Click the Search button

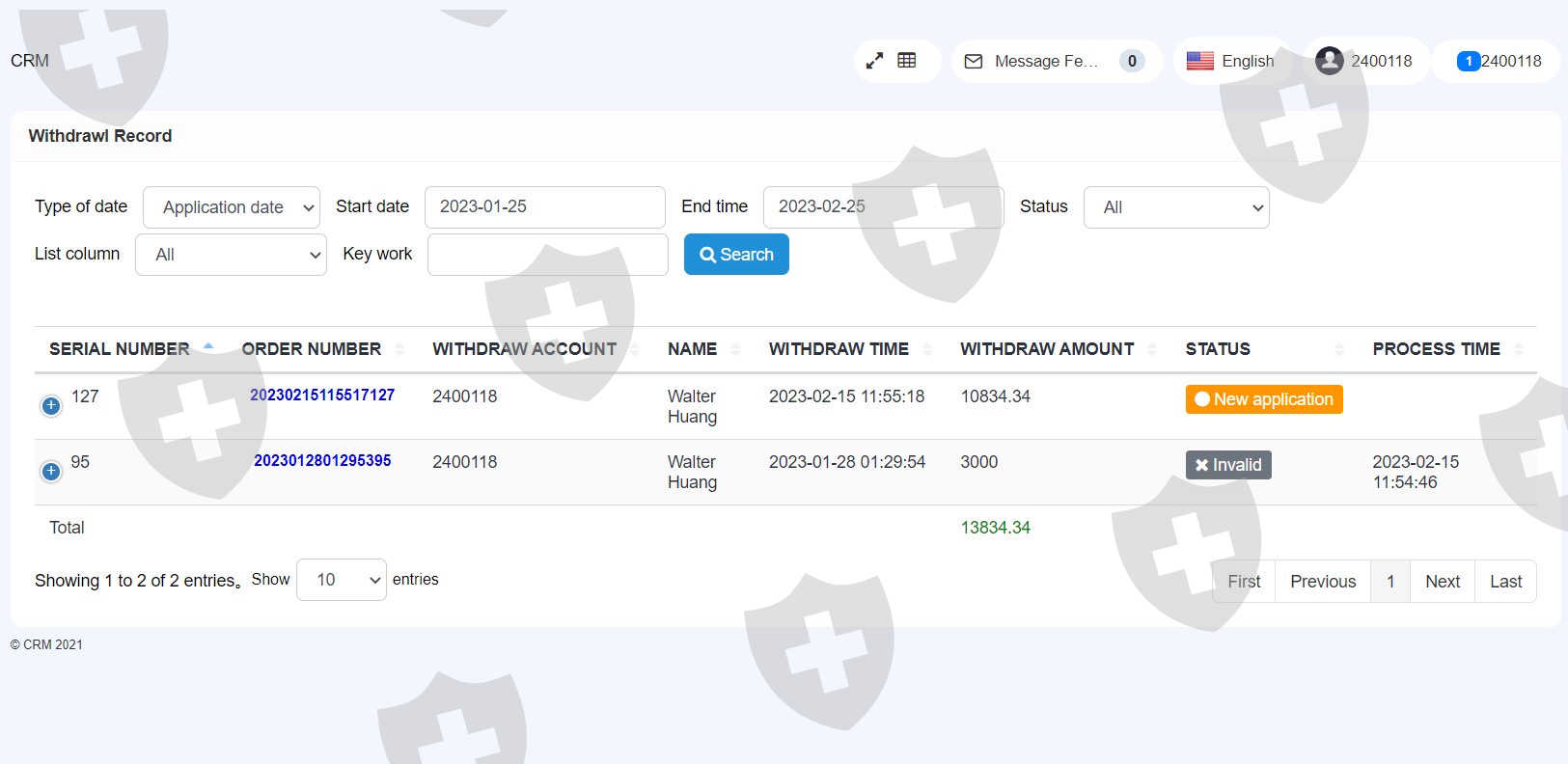[736, 255]
